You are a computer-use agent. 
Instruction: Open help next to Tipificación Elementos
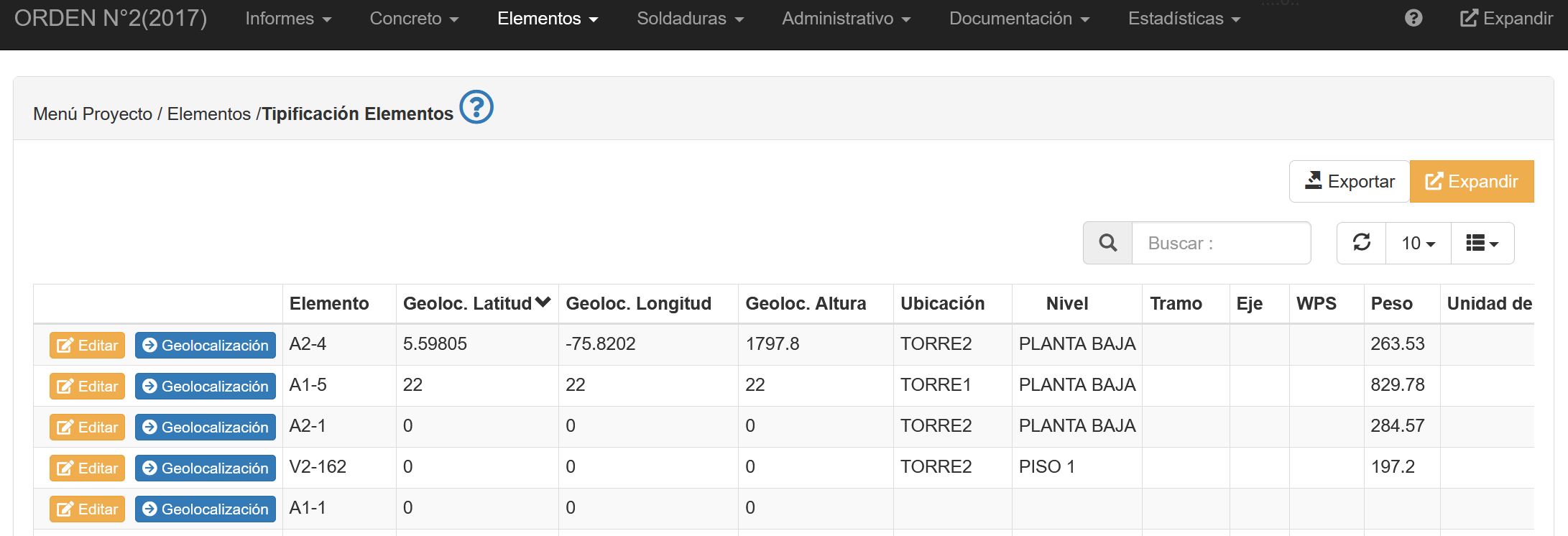pos(476,107)
